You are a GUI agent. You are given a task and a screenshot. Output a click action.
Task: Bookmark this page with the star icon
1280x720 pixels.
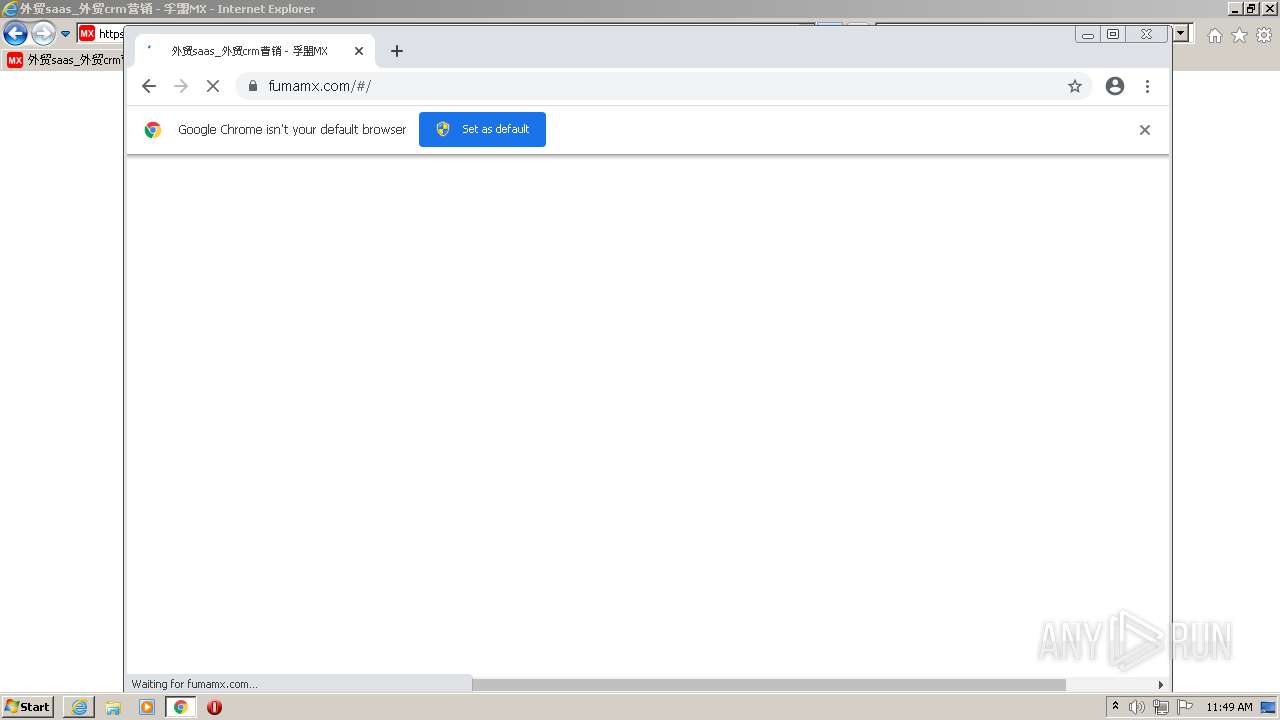click(1075, 86)
